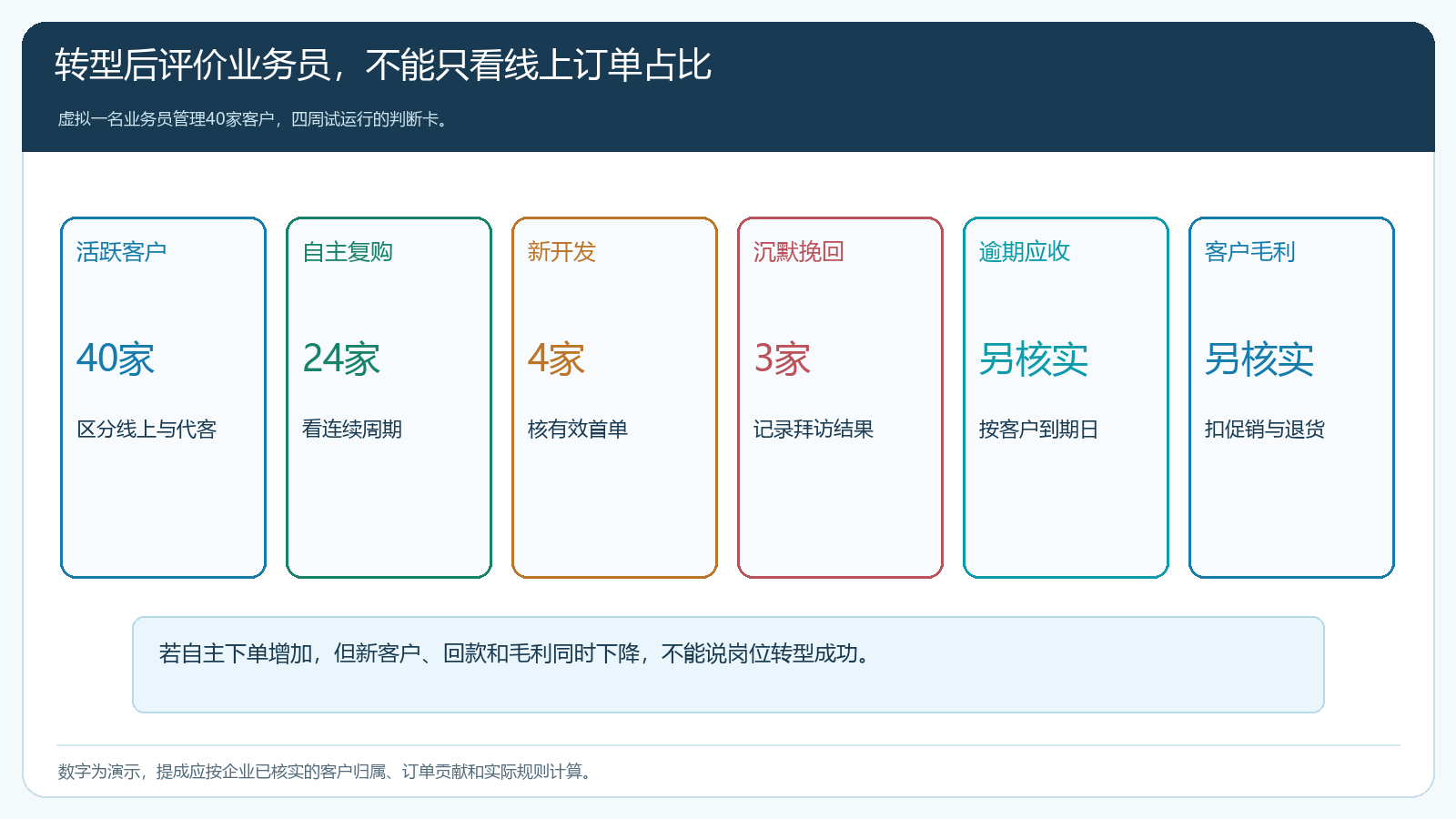Click the 看连续周期 note
The height and width of the screenshot is (819, 1456).
tap(352, 430)
